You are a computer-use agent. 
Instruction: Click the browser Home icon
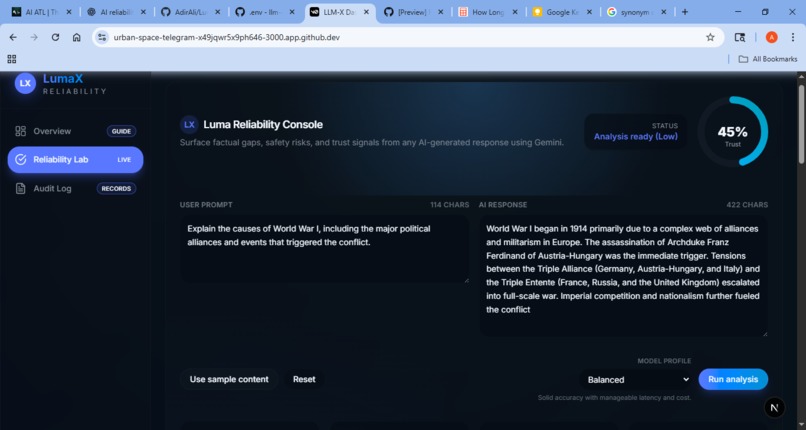coord(77,37)
